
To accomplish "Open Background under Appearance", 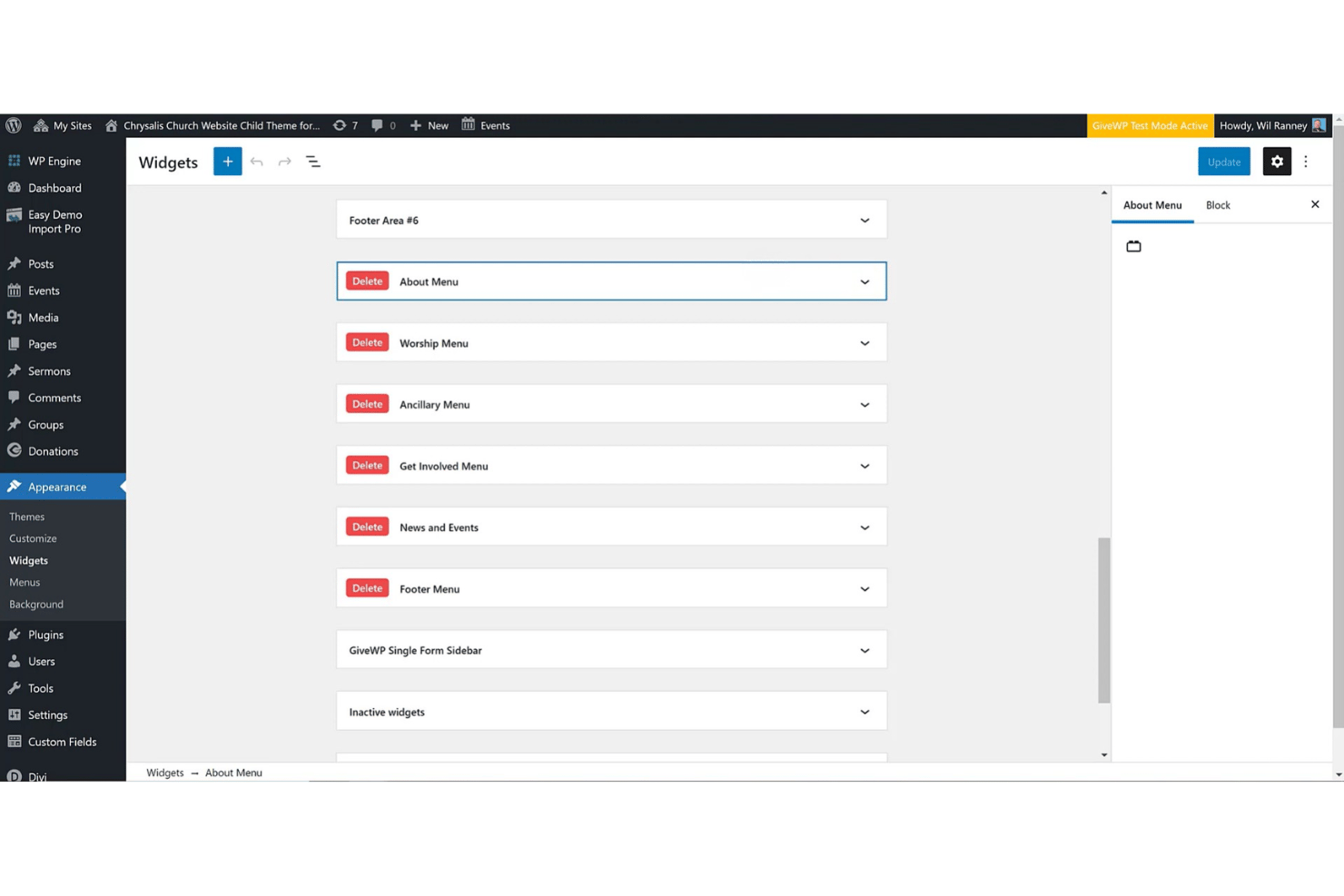I will point(36,604).
